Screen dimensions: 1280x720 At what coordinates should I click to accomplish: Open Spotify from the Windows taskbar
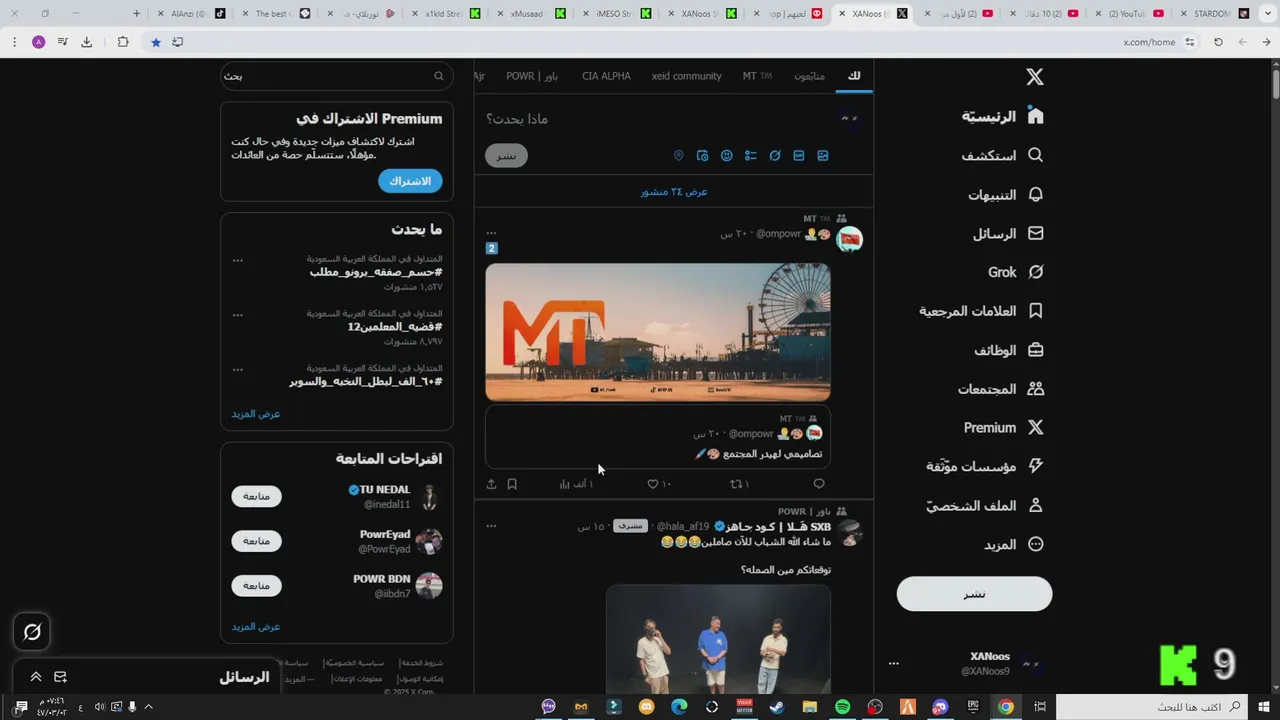tap(842, 707)
